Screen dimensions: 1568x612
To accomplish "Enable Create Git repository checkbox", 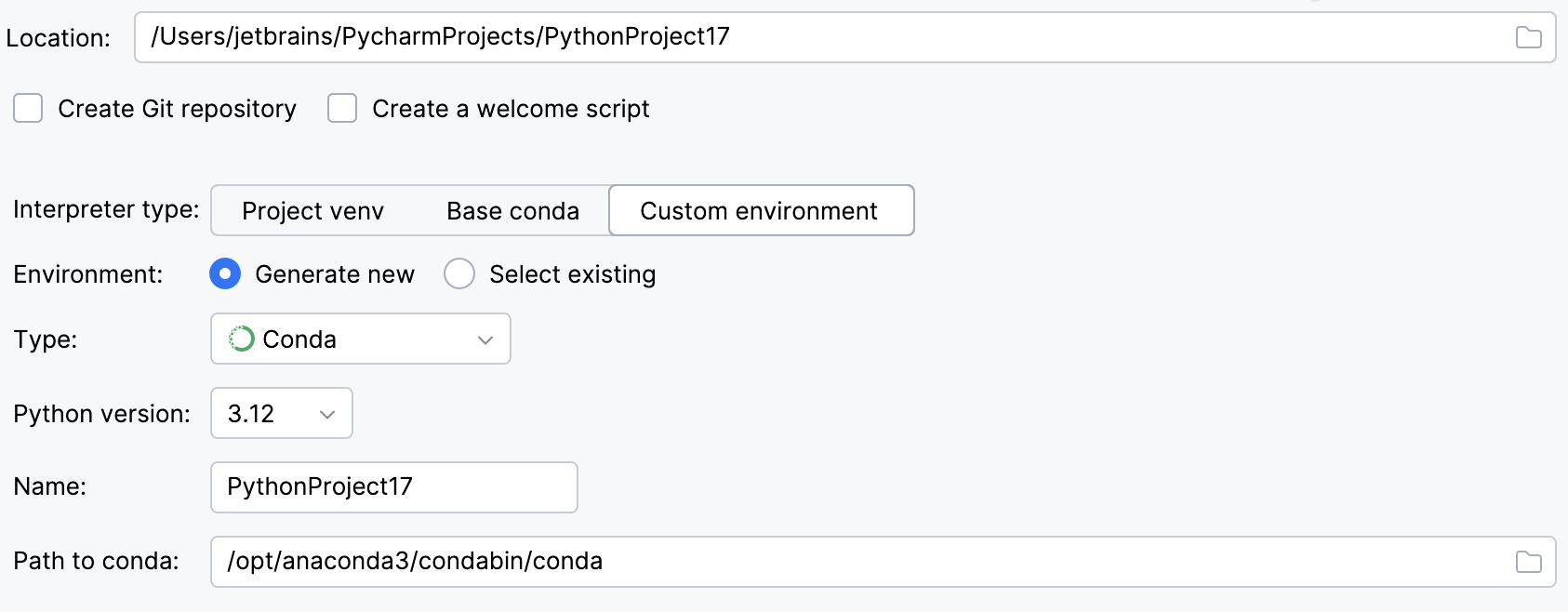I will [28, 108].
